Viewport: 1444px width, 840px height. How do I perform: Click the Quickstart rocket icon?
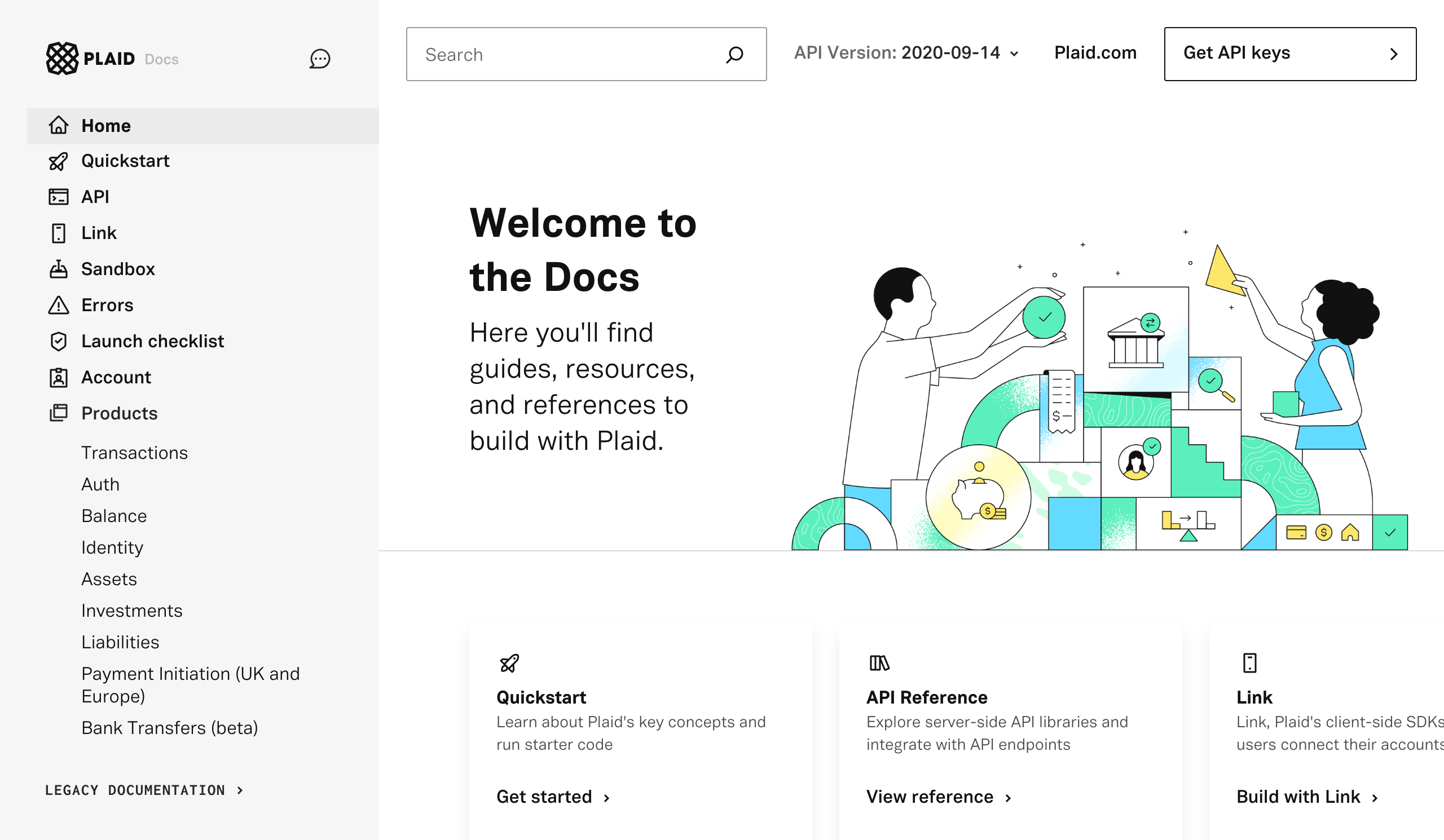point(59,161)
